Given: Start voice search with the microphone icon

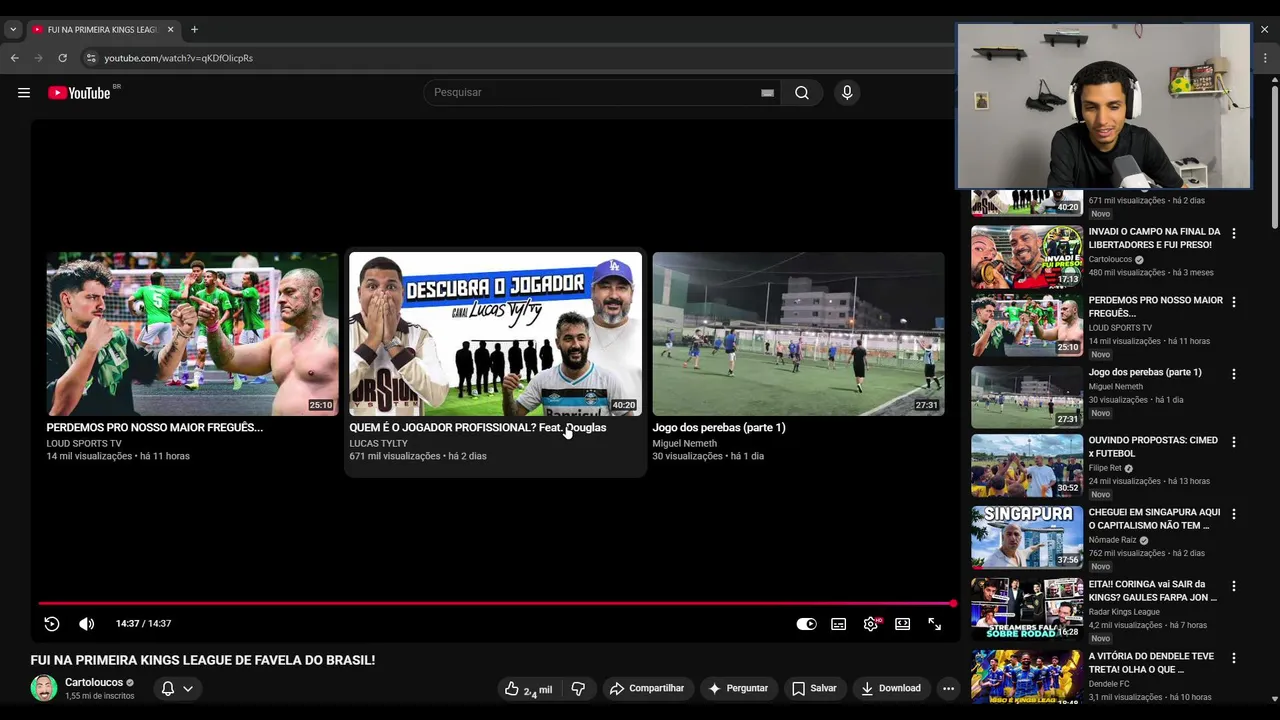Looking at the screenshot, I should point(847,93).
